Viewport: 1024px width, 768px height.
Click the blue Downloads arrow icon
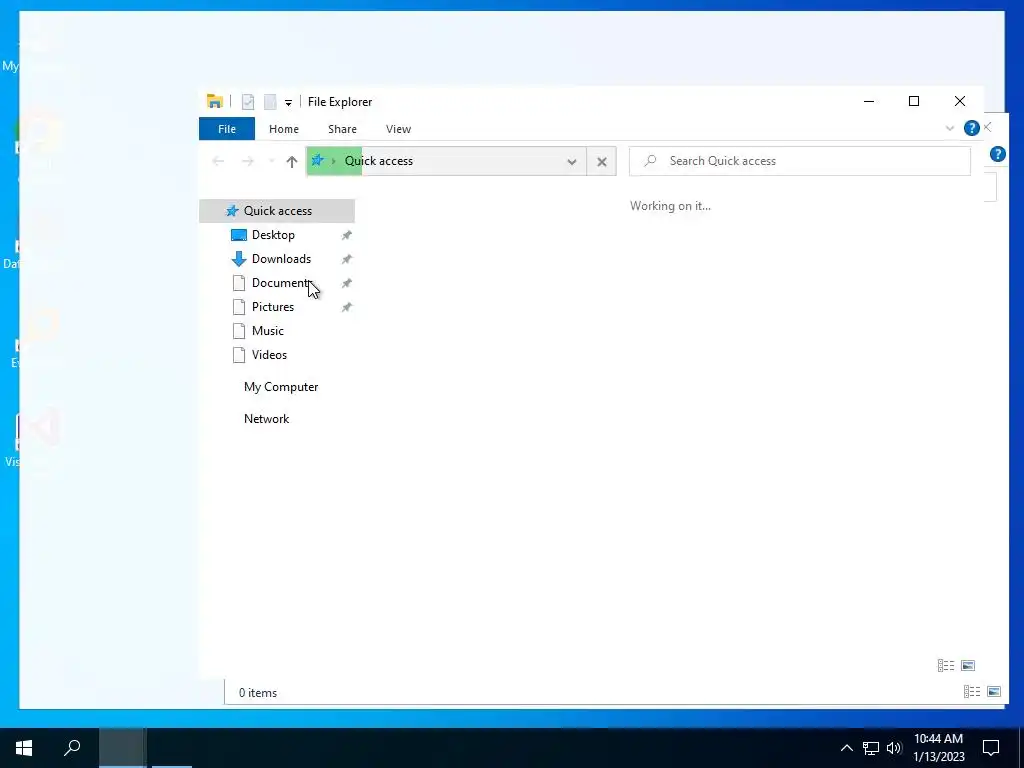tap(239, 259)
